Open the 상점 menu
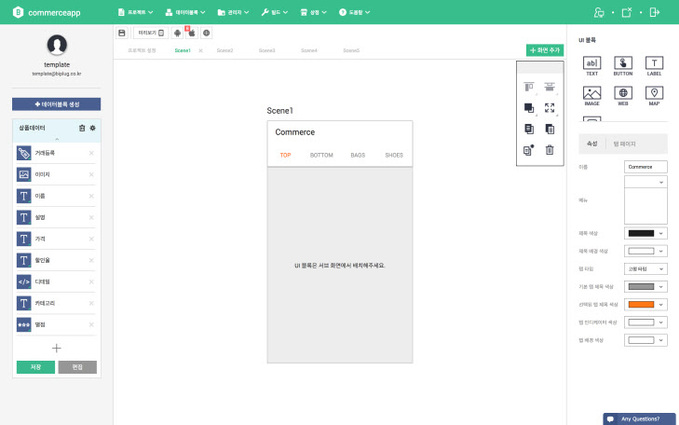Image resolution: width=679 pixels, height=425 pixels. pyautogui.click(x=314, y=12)
